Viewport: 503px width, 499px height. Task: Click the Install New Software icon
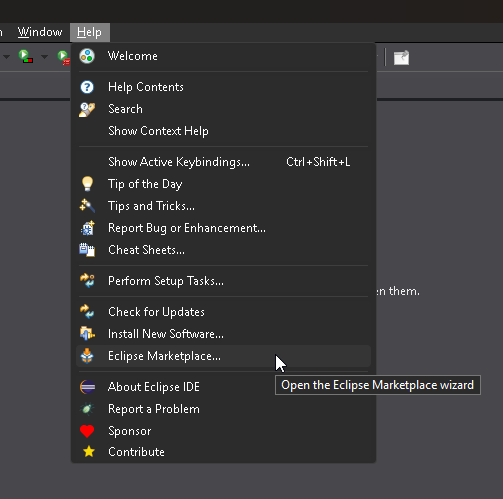tap(87, 334)
